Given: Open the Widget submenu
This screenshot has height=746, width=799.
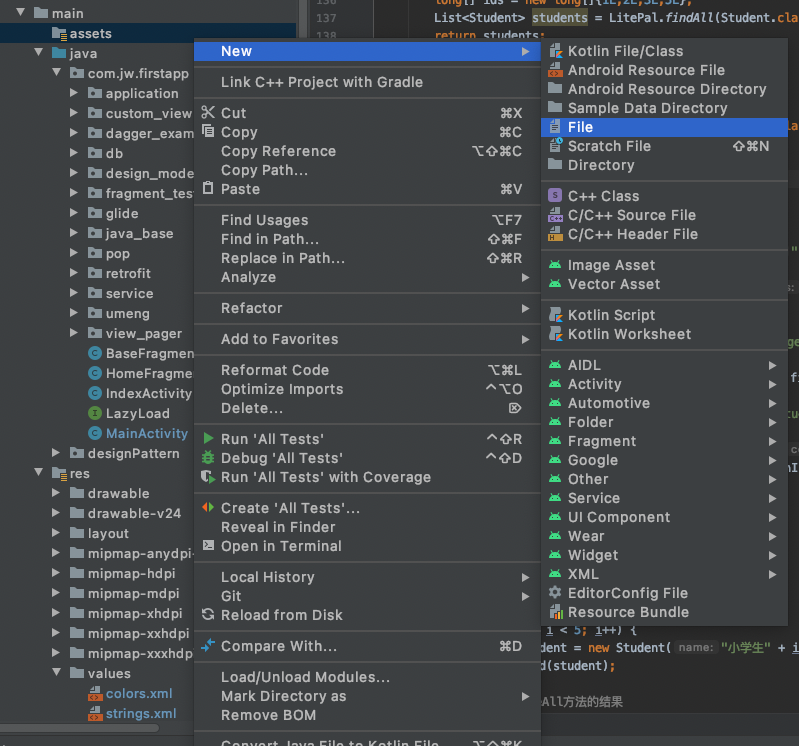Looking at the screenshot, I should (664, 555).
